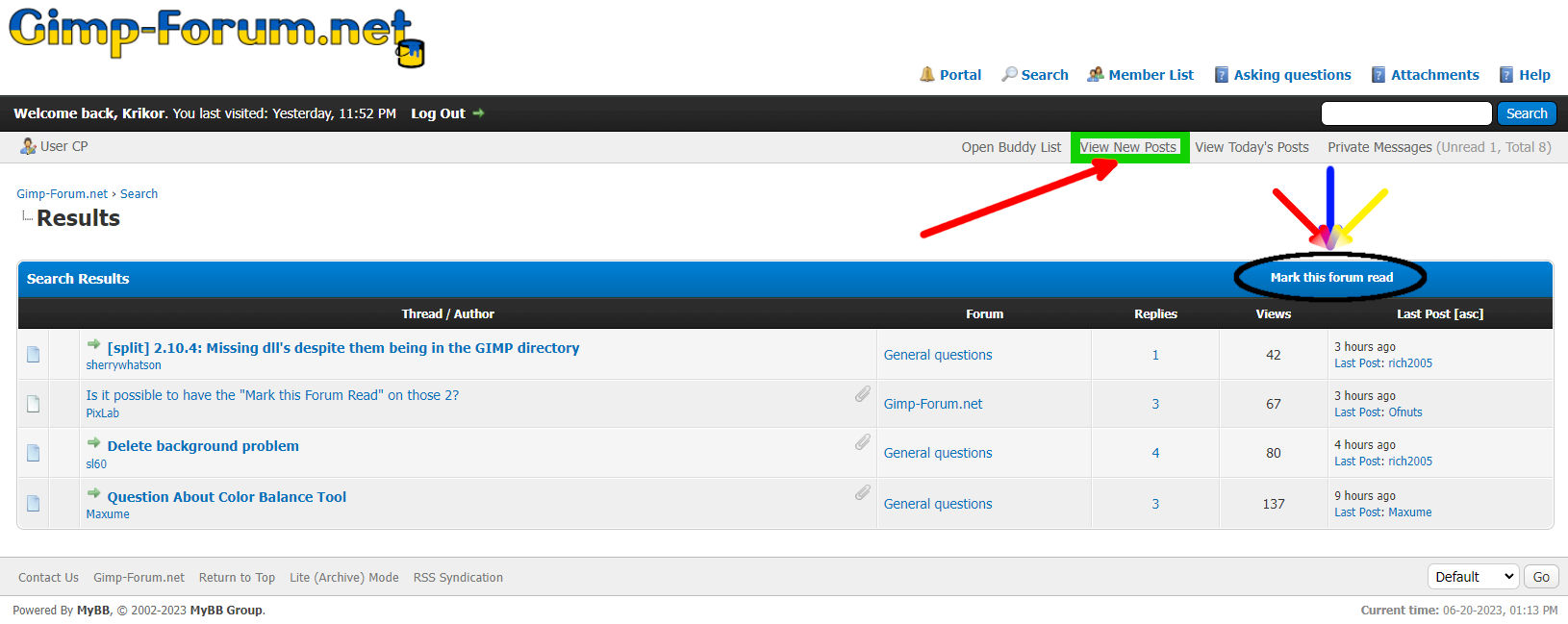Click folder icon of 'Mark this Forum Read' thread row
This screenshot has height=624, width=1568.
34,404
